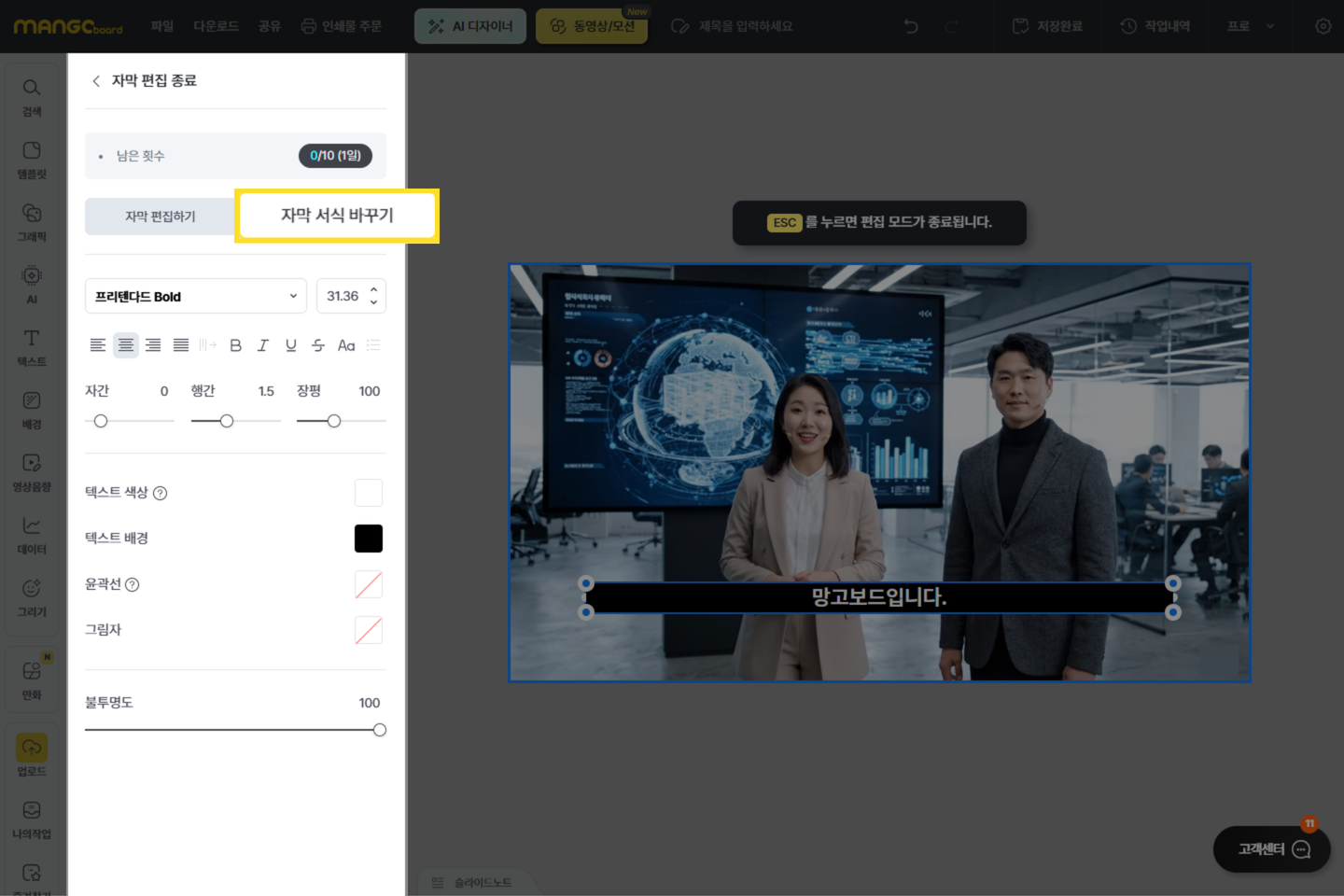Click the undo arrow in top bar
Image resolution: width=1344 pixels, height=896 pixels.
[x=911, y=26]
